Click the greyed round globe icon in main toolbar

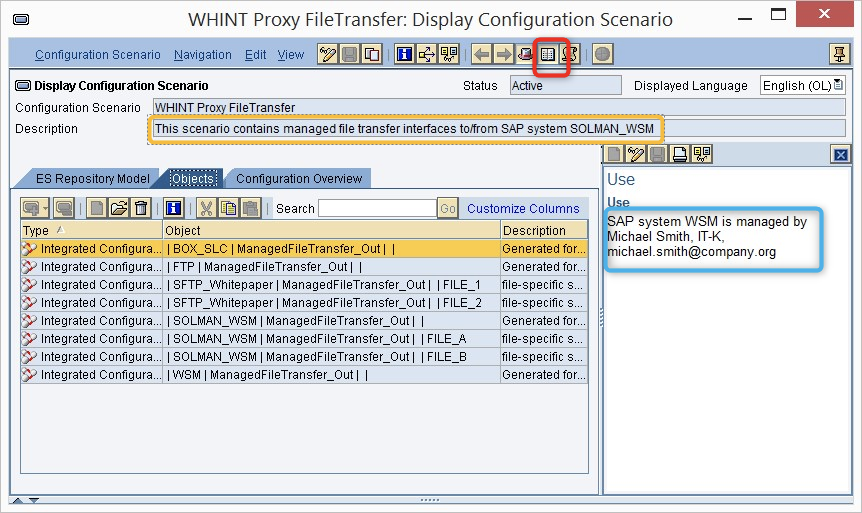coord(603,54)
